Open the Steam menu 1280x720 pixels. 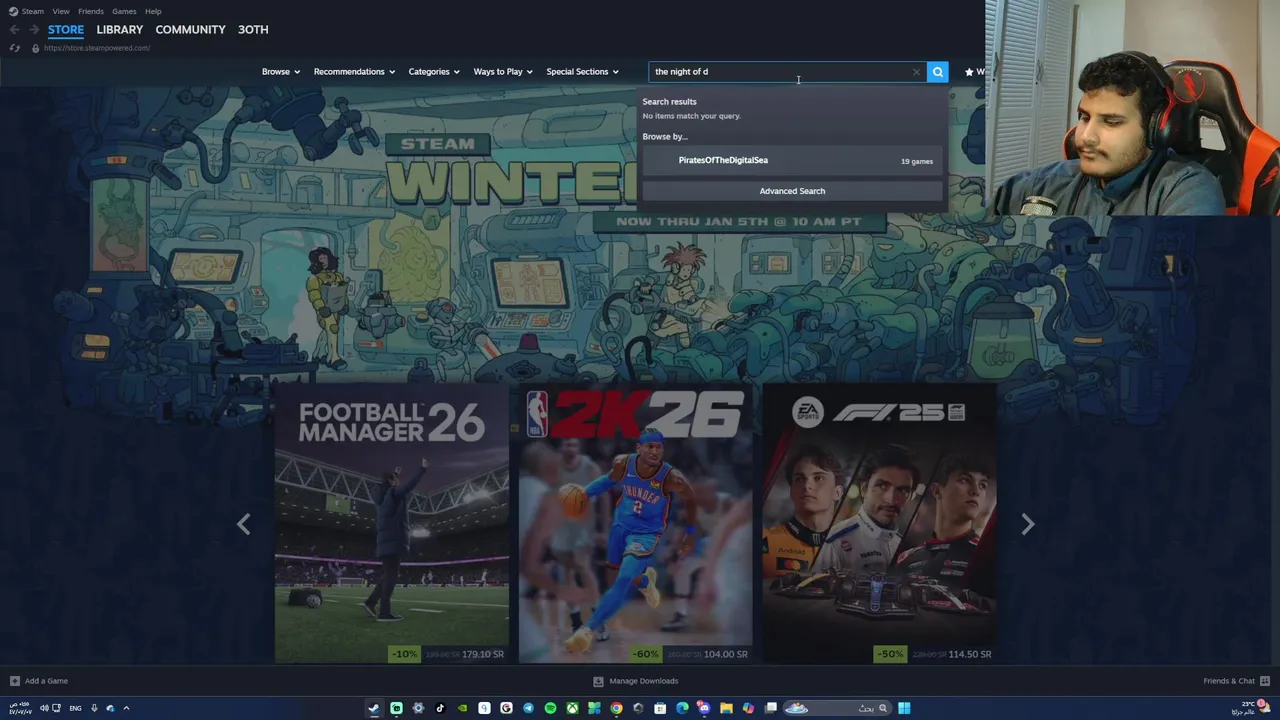(x=33, y=11)
